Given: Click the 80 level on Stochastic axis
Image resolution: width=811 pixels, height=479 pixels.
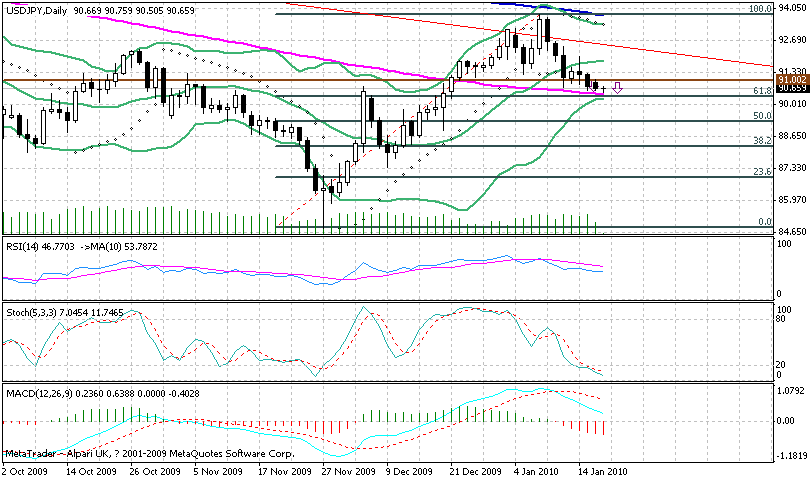Looking at the screenshot, I should click(x=781, y=319).
